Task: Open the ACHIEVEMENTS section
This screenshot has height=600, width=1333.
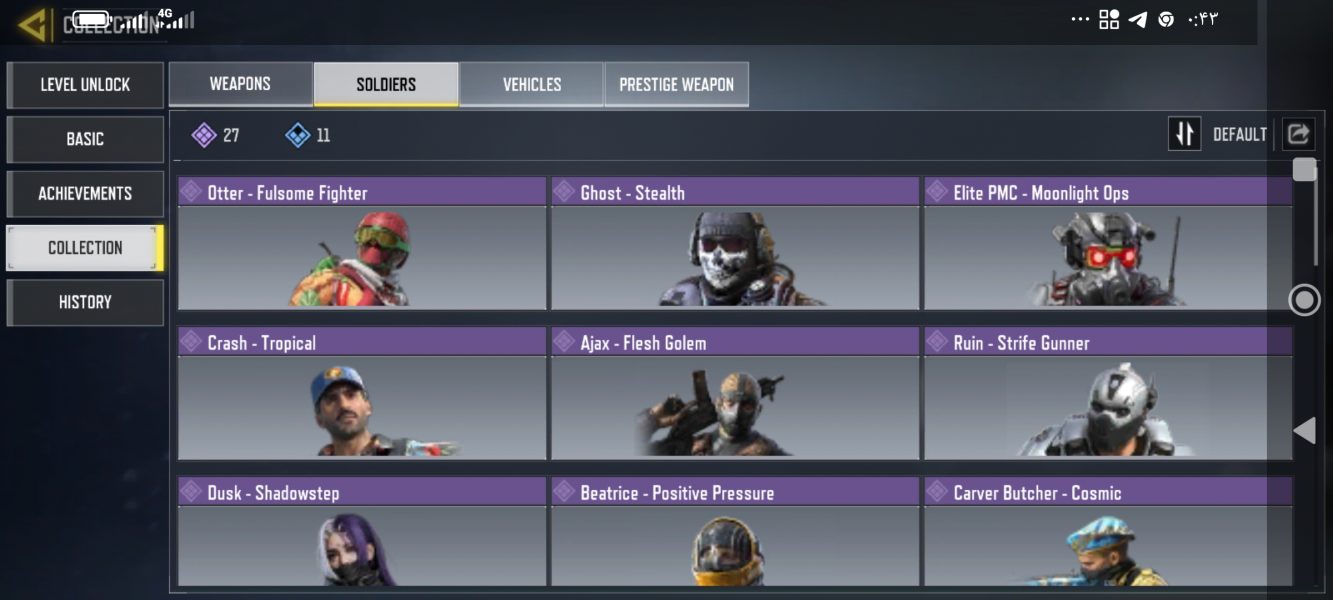Action: pyautogui.click(x=85, y=193)
